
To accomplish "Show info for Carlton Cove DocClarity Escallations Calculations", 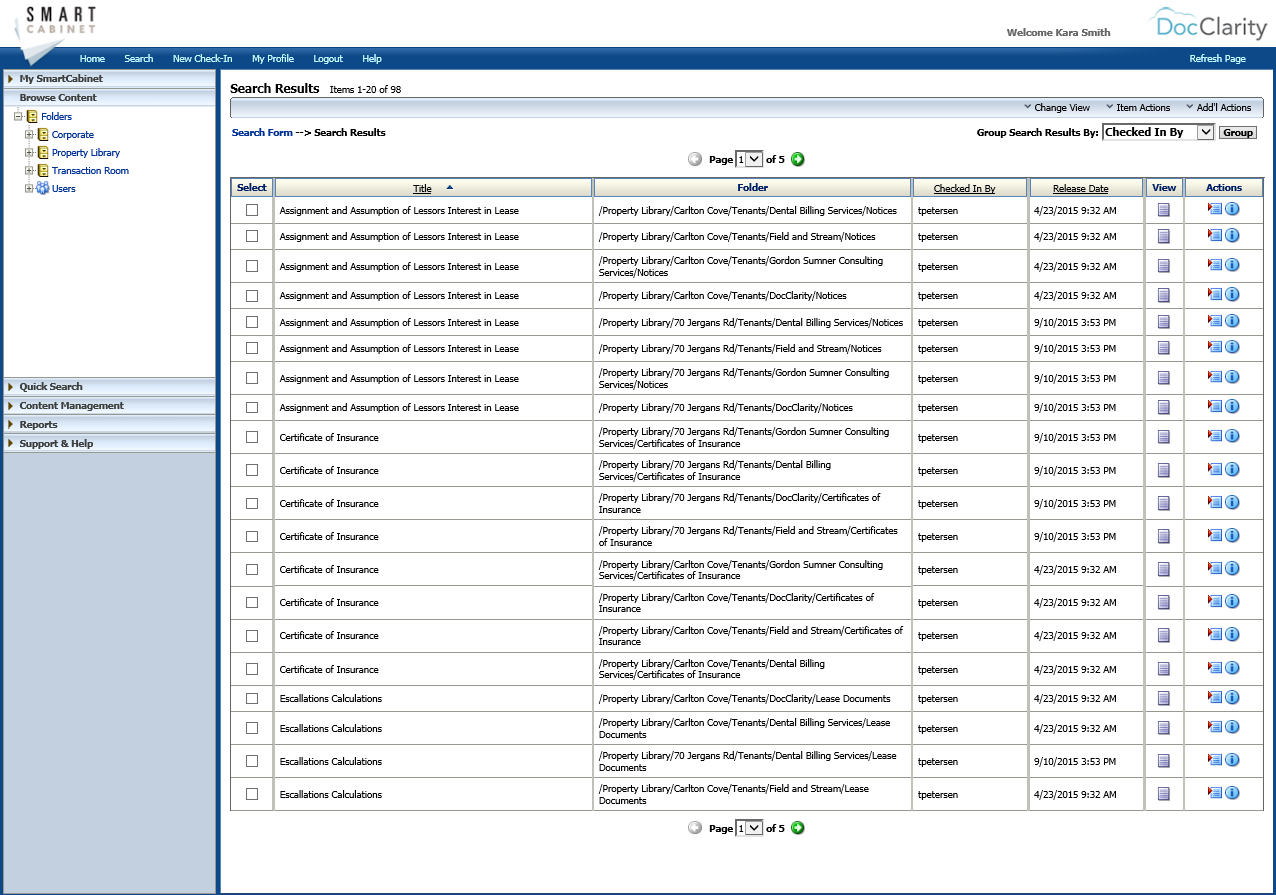I will 1232,697.
